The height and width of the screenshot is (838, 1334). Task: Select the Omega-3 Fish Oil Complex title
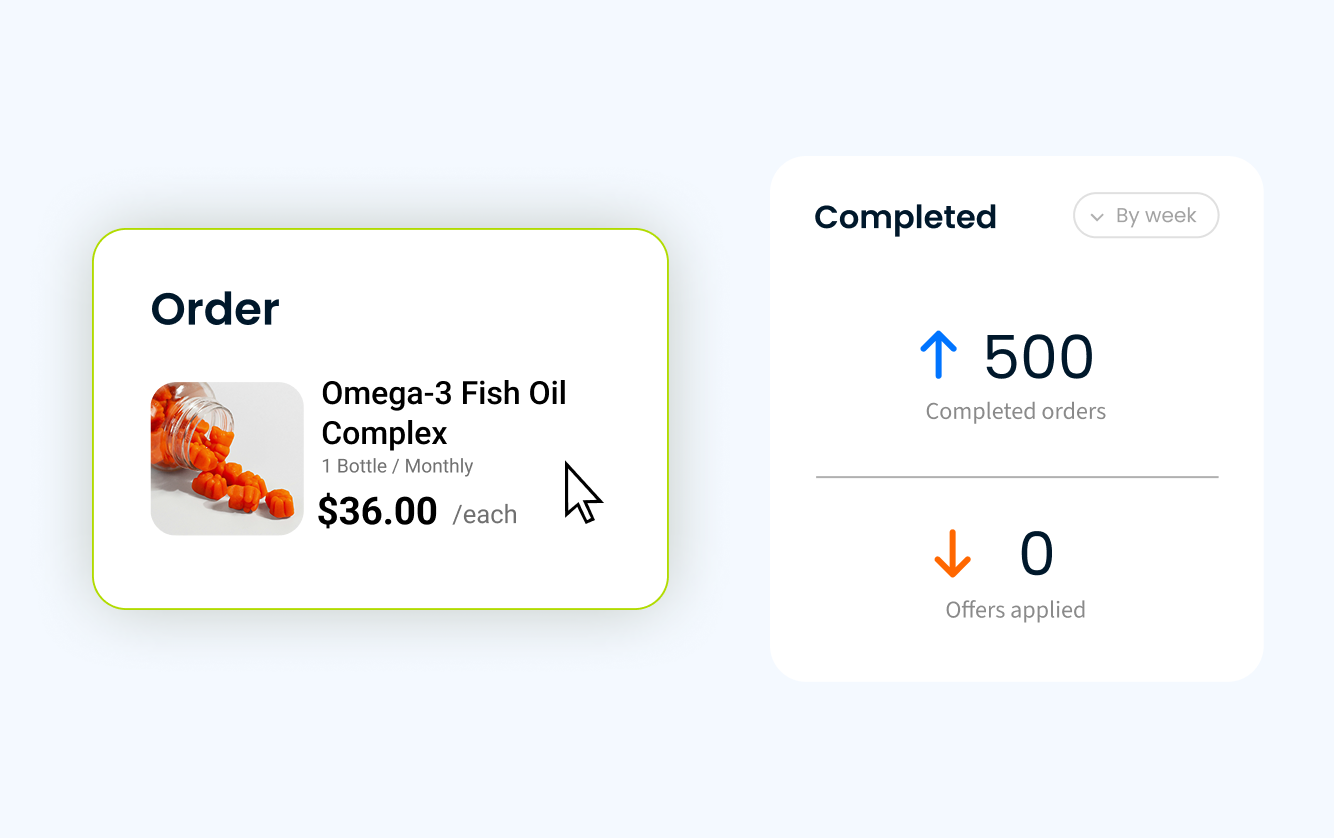[x=443, y=410]
